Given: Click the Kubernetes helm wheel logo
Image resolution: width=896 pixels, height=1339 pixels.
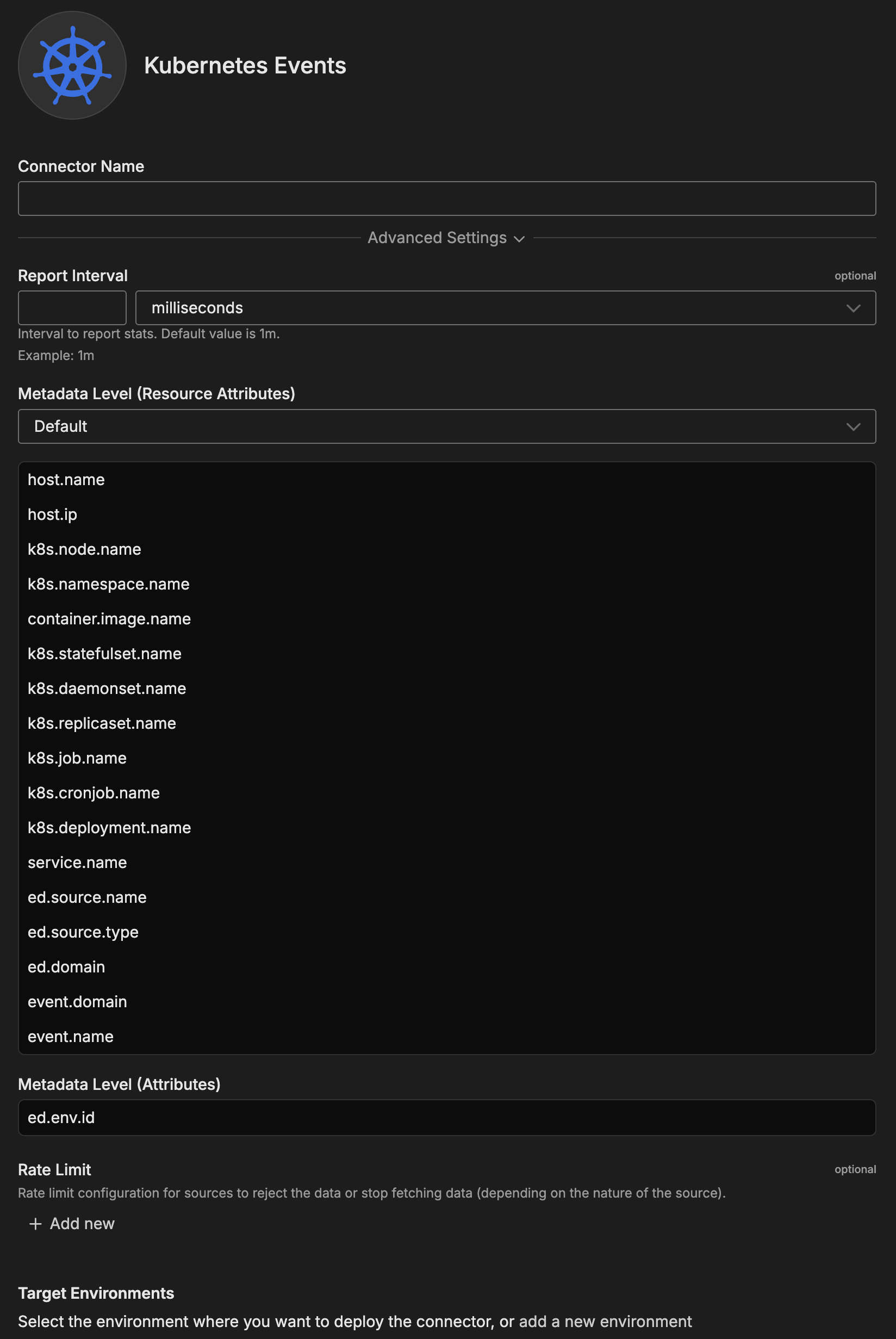Looking at the screenshot, I should click(72, 65).
